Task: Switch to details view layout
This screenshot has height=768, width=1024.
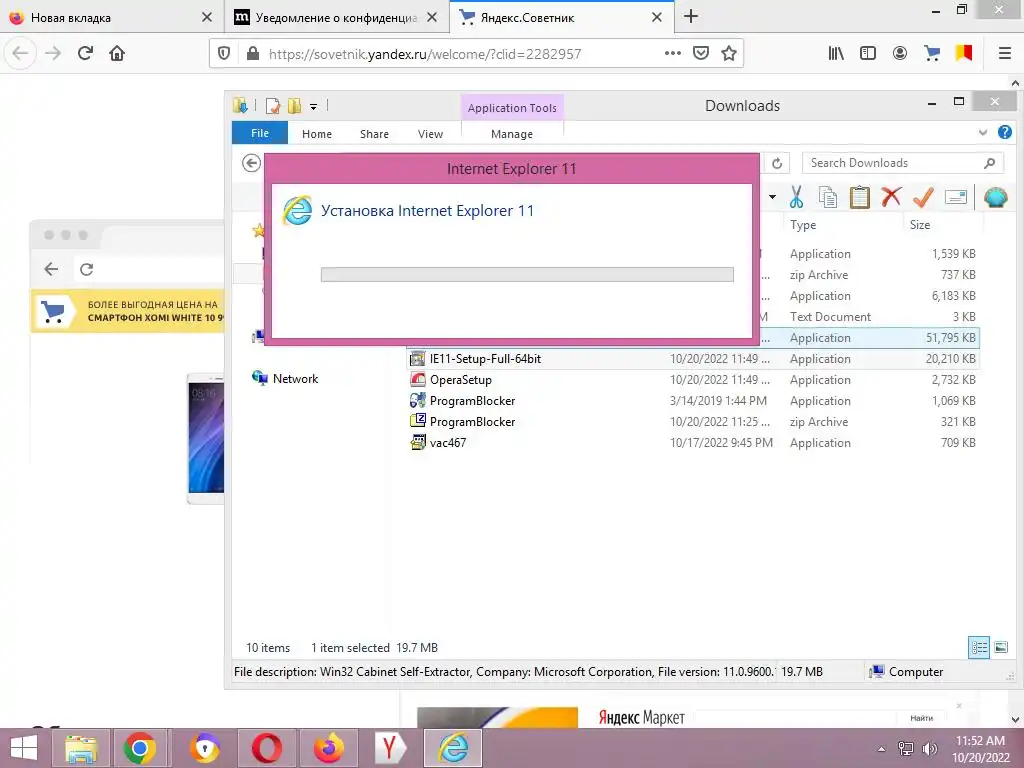Action: tap(978, 648)
